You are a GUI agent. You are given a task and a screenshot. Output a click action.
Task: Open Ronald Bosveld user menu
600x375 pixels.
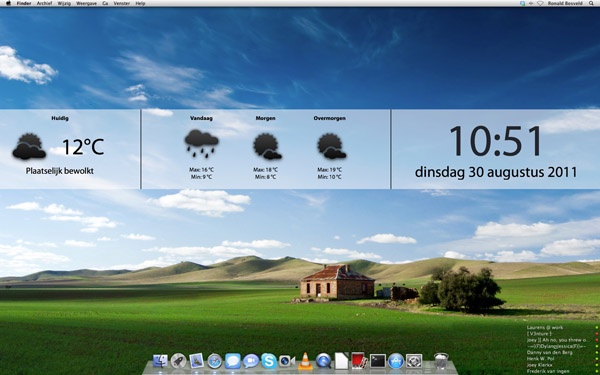(565, 3)
